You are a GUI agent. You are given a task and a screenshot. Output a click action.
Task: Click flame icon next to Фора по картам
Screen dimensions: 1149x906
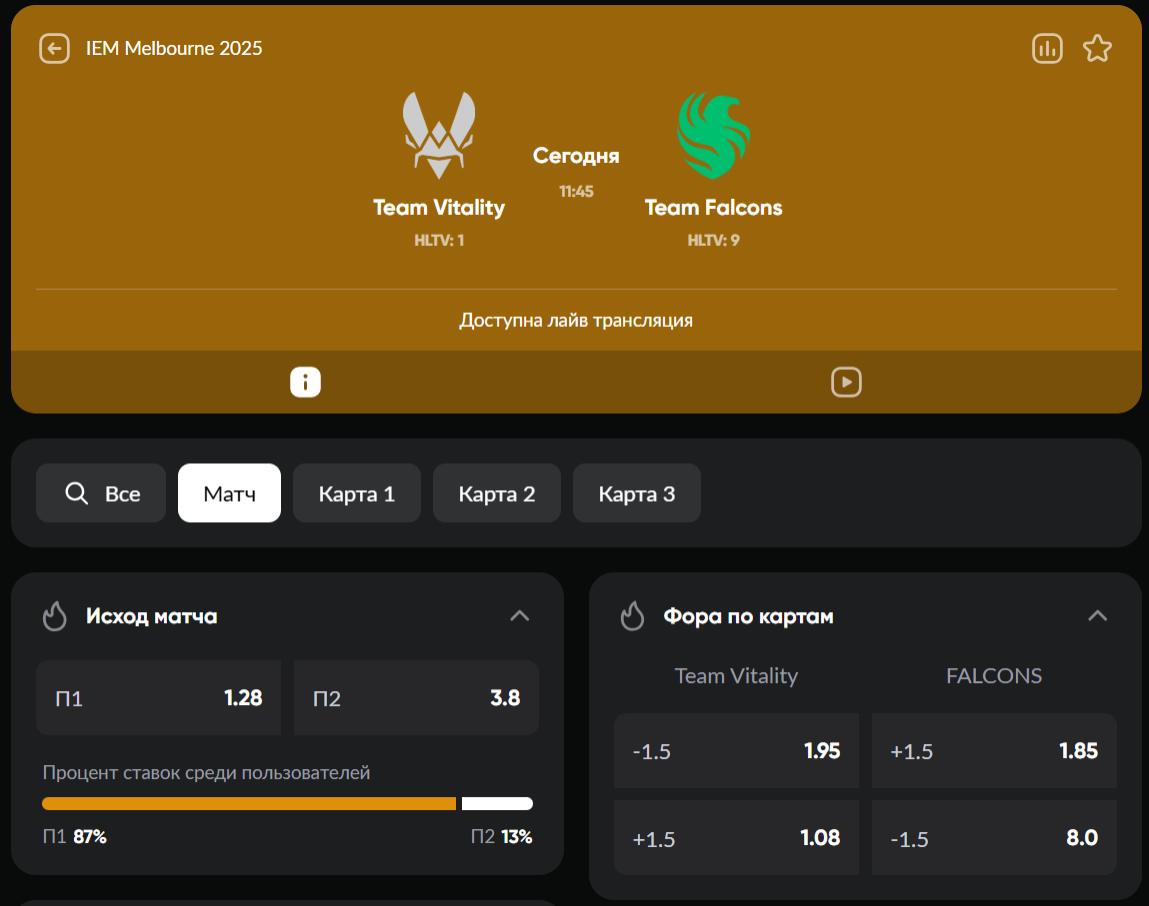pyautogui.click(x=632, y=616)
